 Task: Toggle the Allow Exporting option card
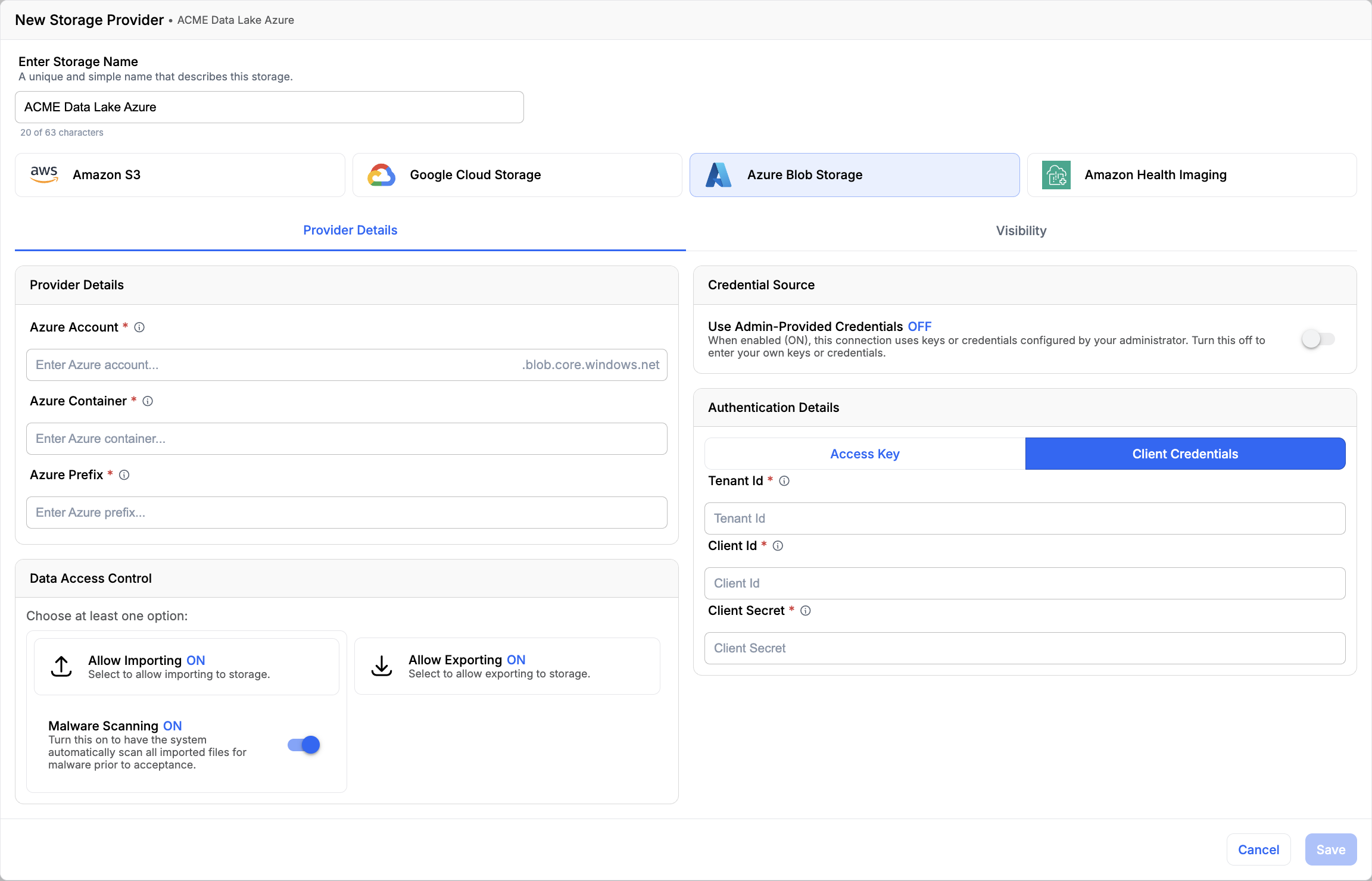tap(507, 666)
